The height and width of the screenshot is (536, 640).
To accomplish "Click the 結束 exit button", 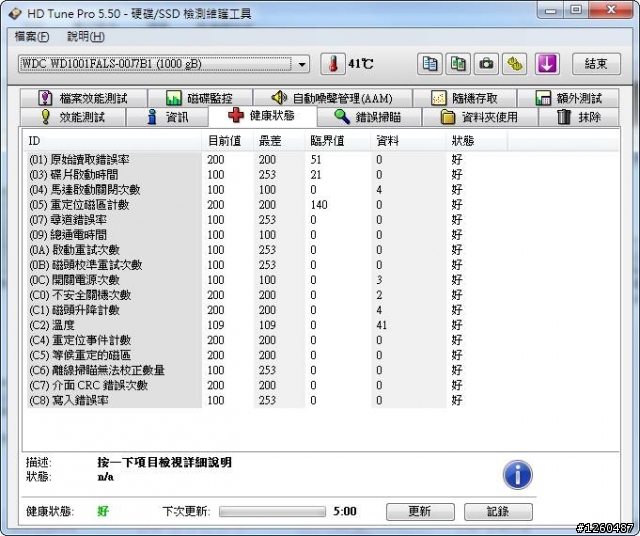I will tap(596, 64).
